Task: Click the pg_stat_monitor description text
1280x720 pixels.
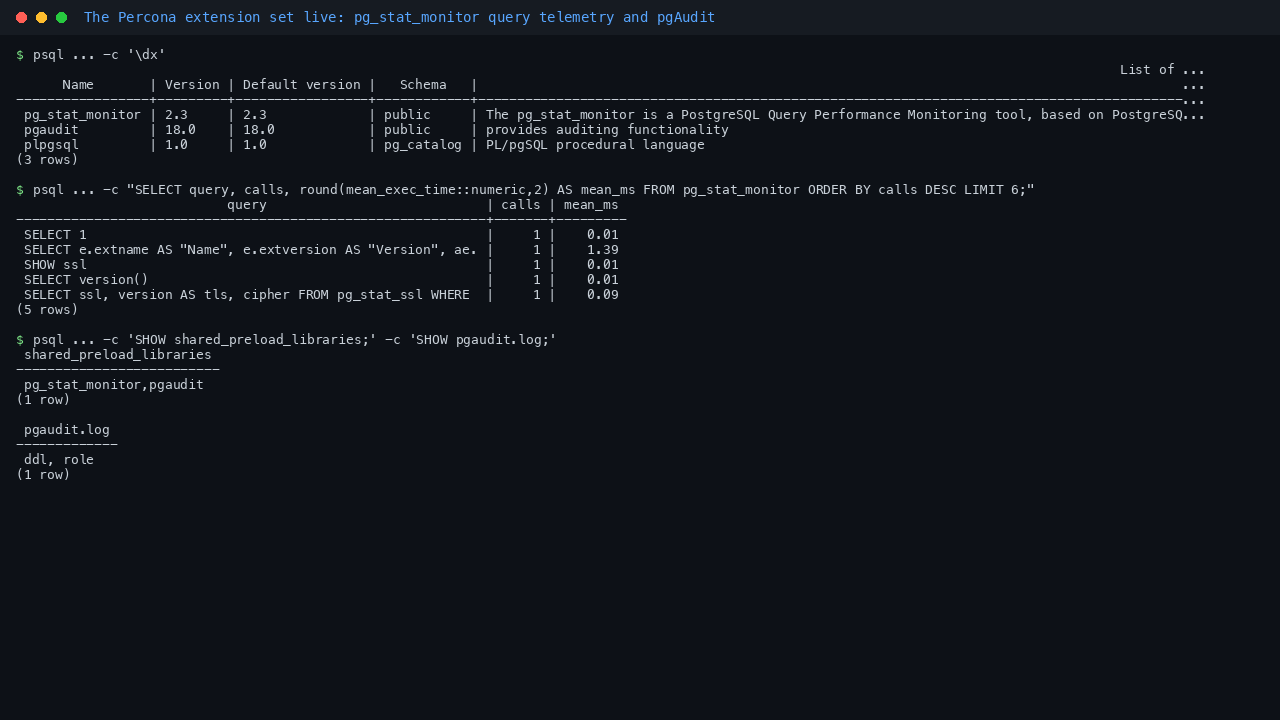Action: 845,115
